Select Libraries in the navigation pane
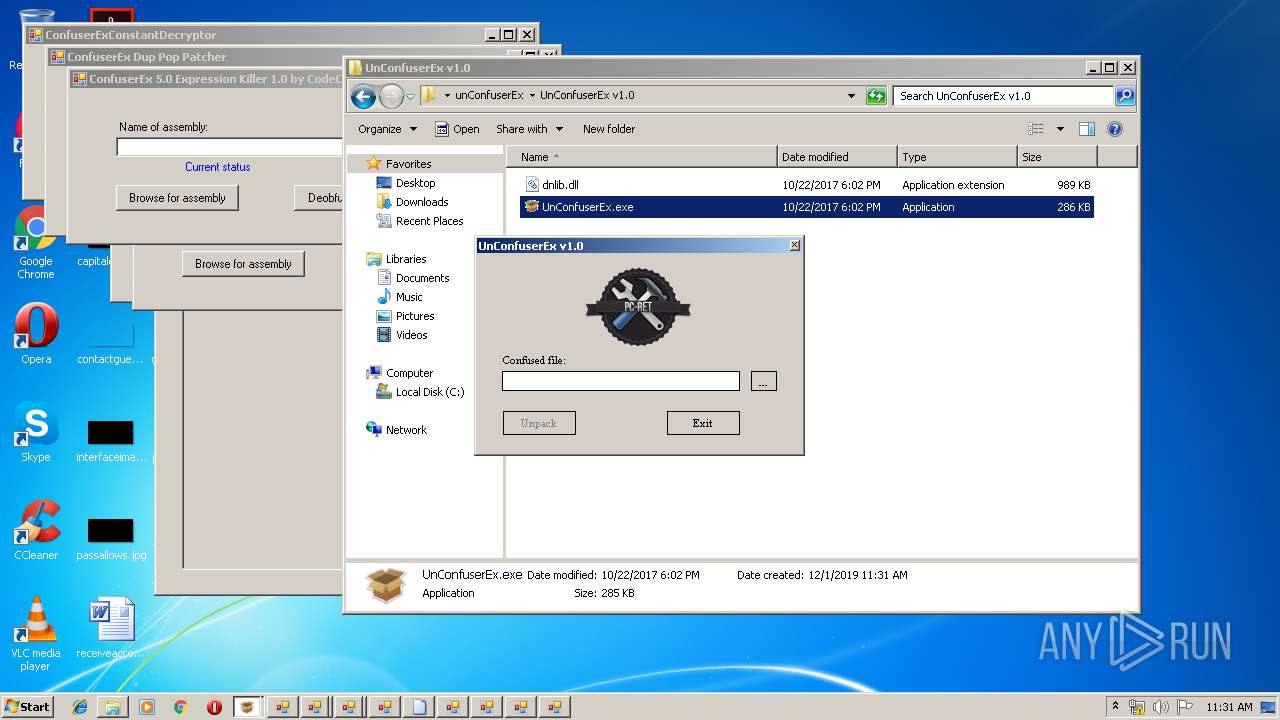This screenshot has width=1280, height=720. coord(406,259)
